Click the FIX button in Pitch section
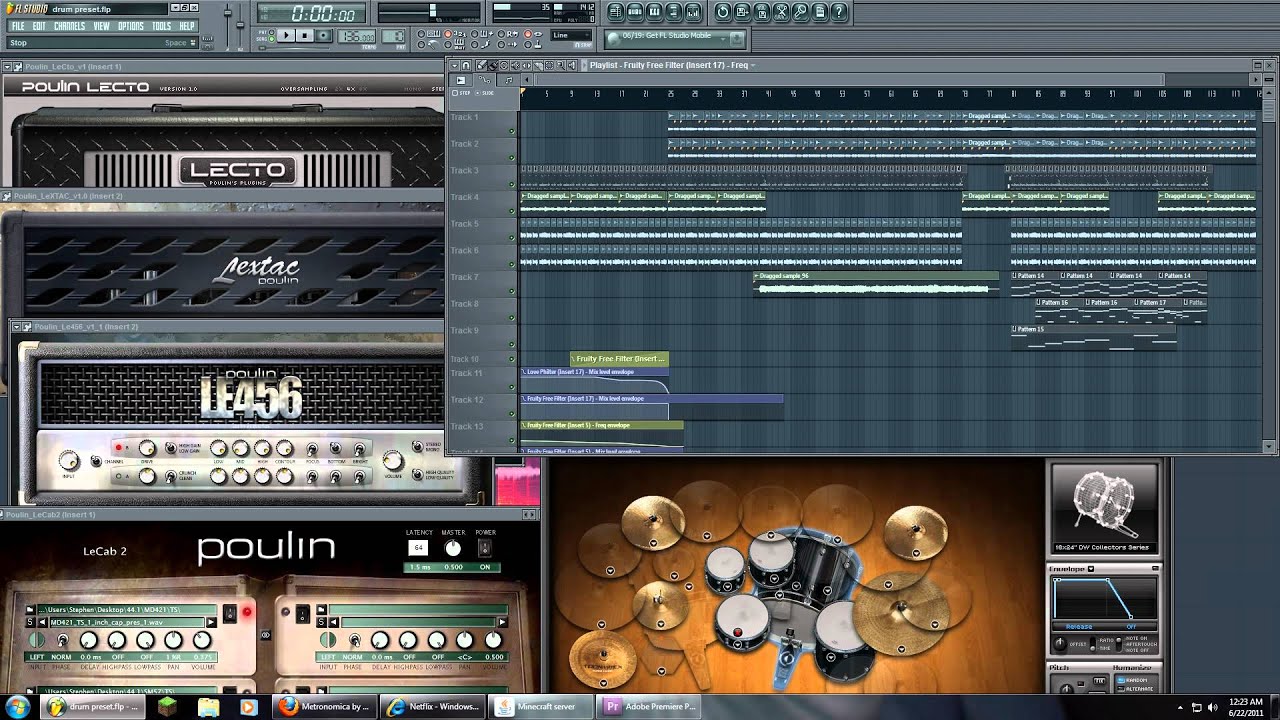1280x720 pixels. click(x=1099, y=681)
